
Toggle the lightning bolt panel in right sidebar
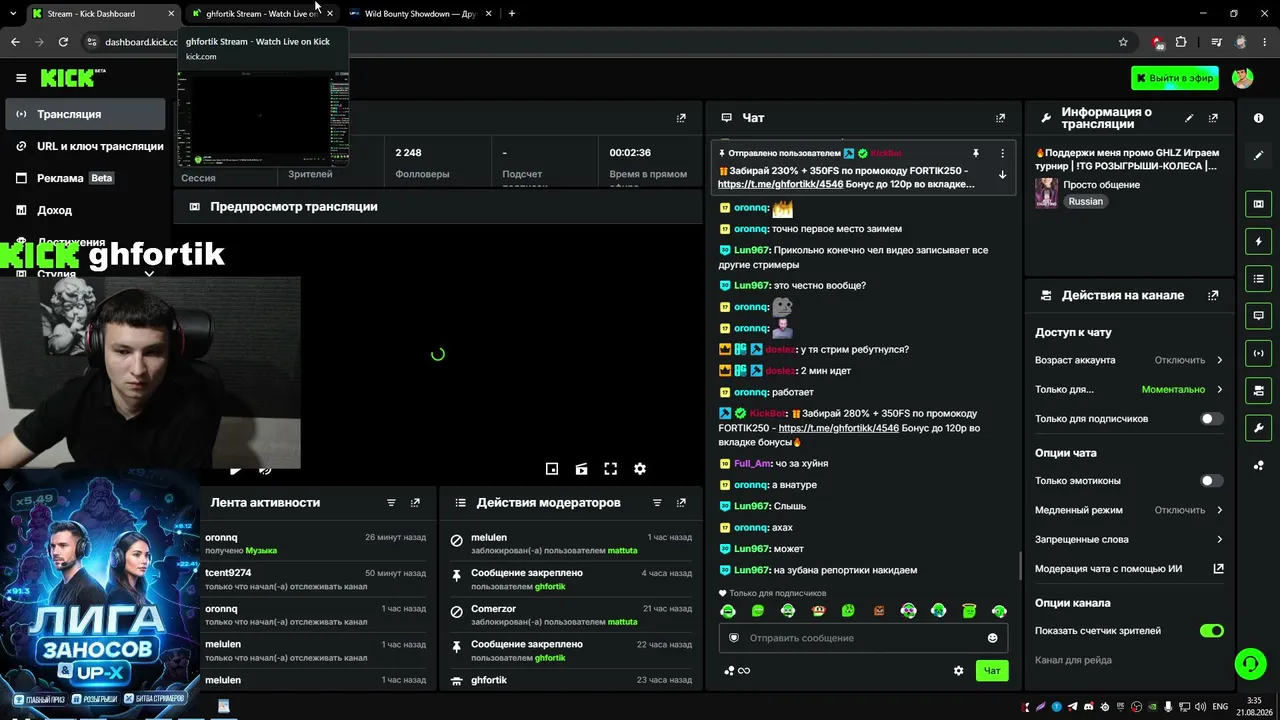tap(1259, 241)
